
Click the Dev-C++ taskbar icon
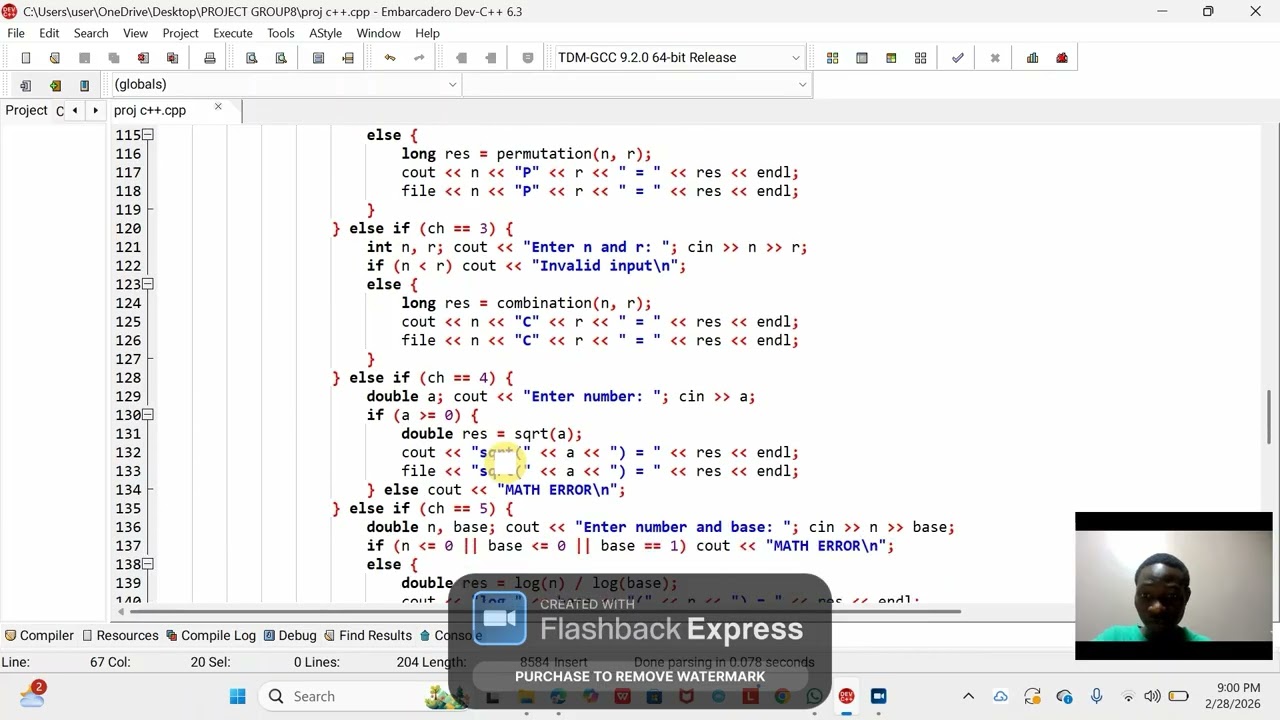[847, 696]
